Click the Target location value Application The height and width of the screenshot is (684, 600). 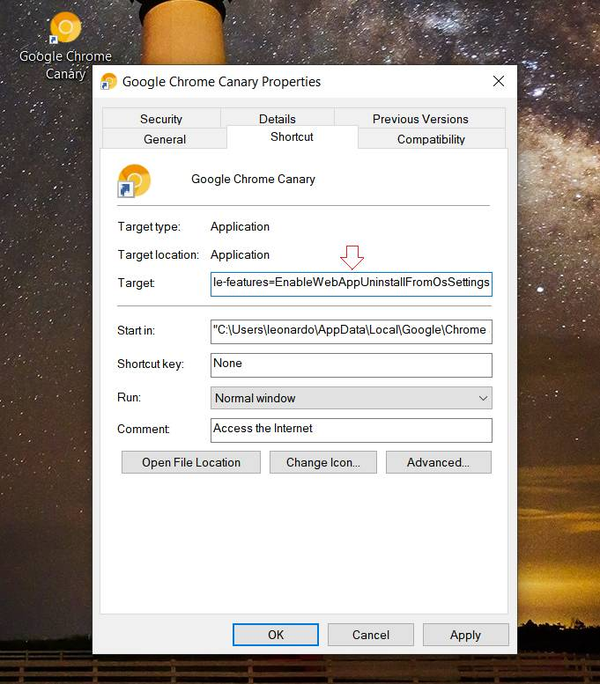(x=240, y=255)
